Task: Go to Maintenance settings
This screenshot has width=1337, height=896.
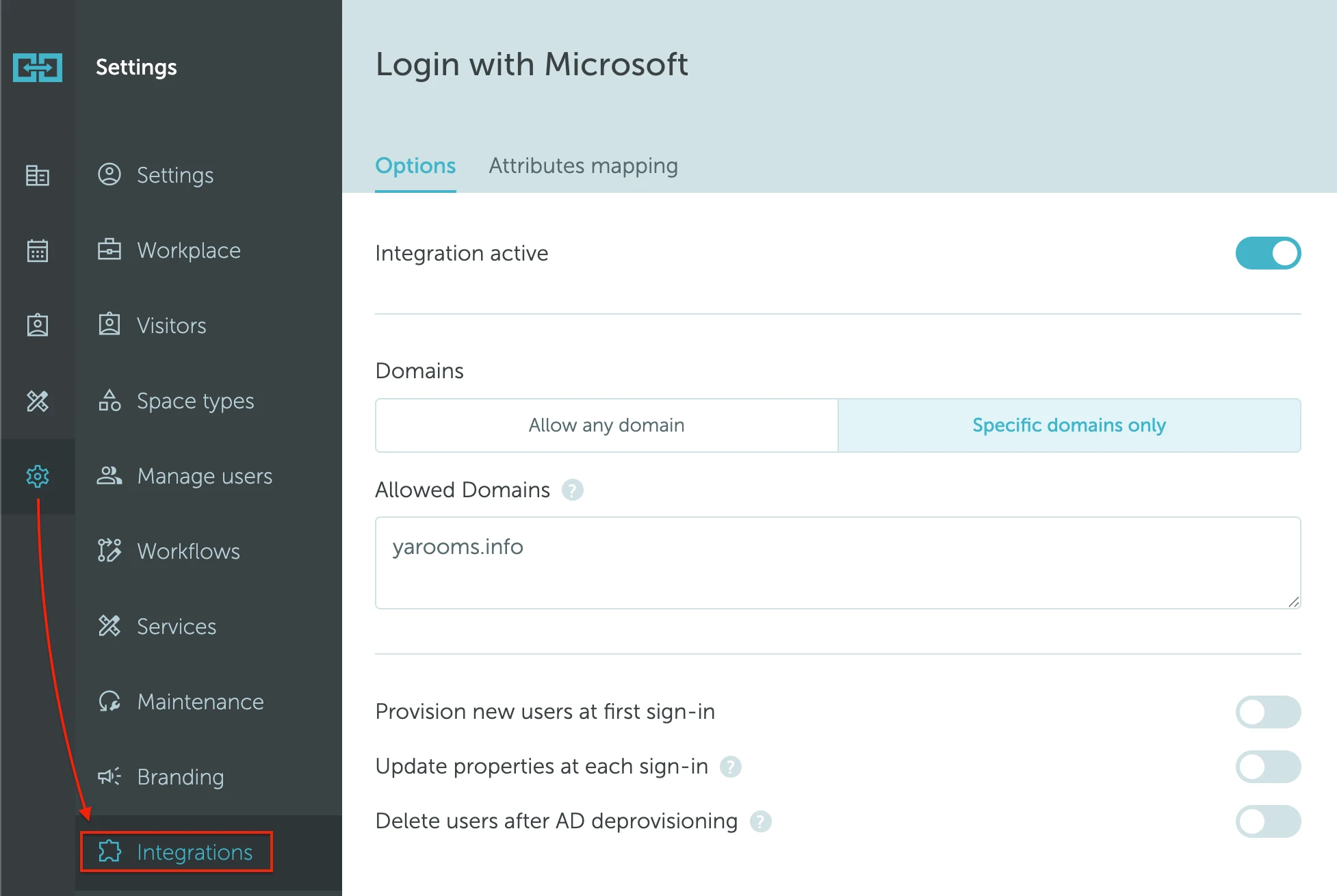Action: (x=209, y=702)
